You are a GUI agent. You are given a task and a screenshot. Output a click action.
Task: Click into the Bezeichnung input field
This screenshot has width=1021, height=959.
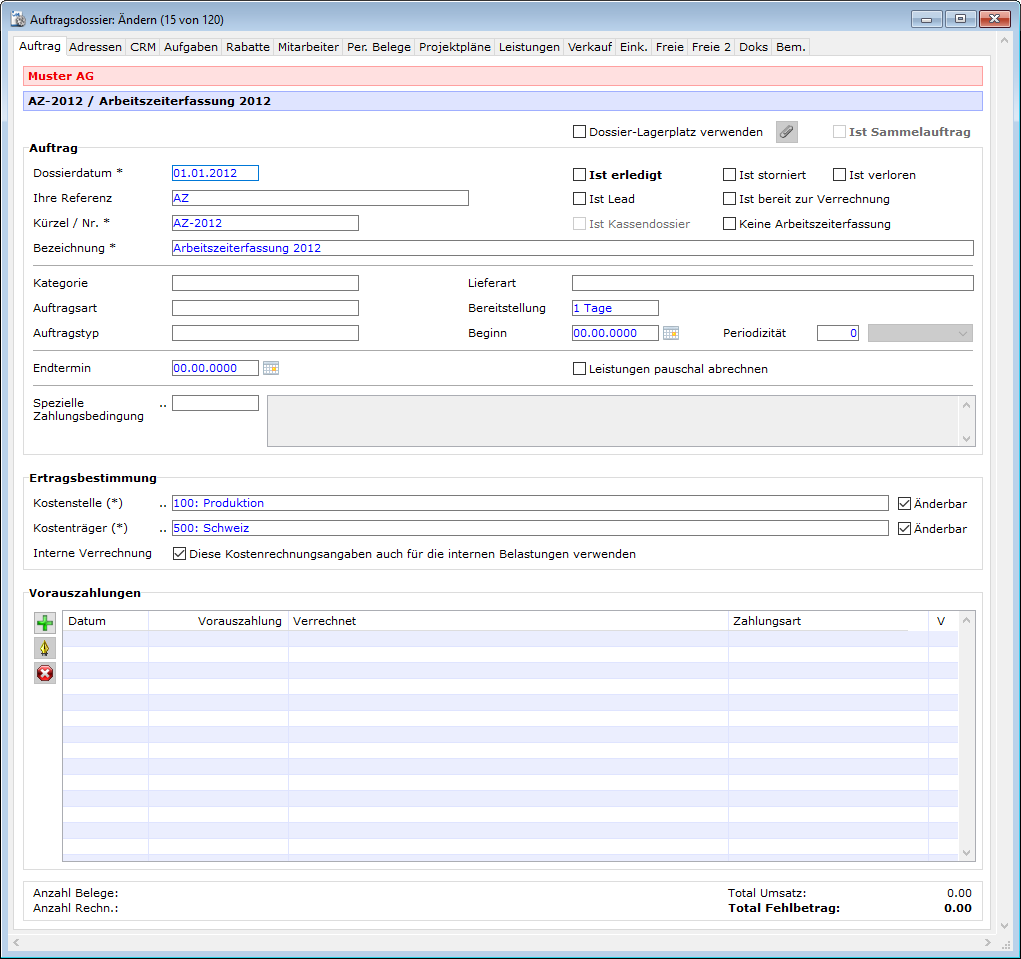point(572,248)
